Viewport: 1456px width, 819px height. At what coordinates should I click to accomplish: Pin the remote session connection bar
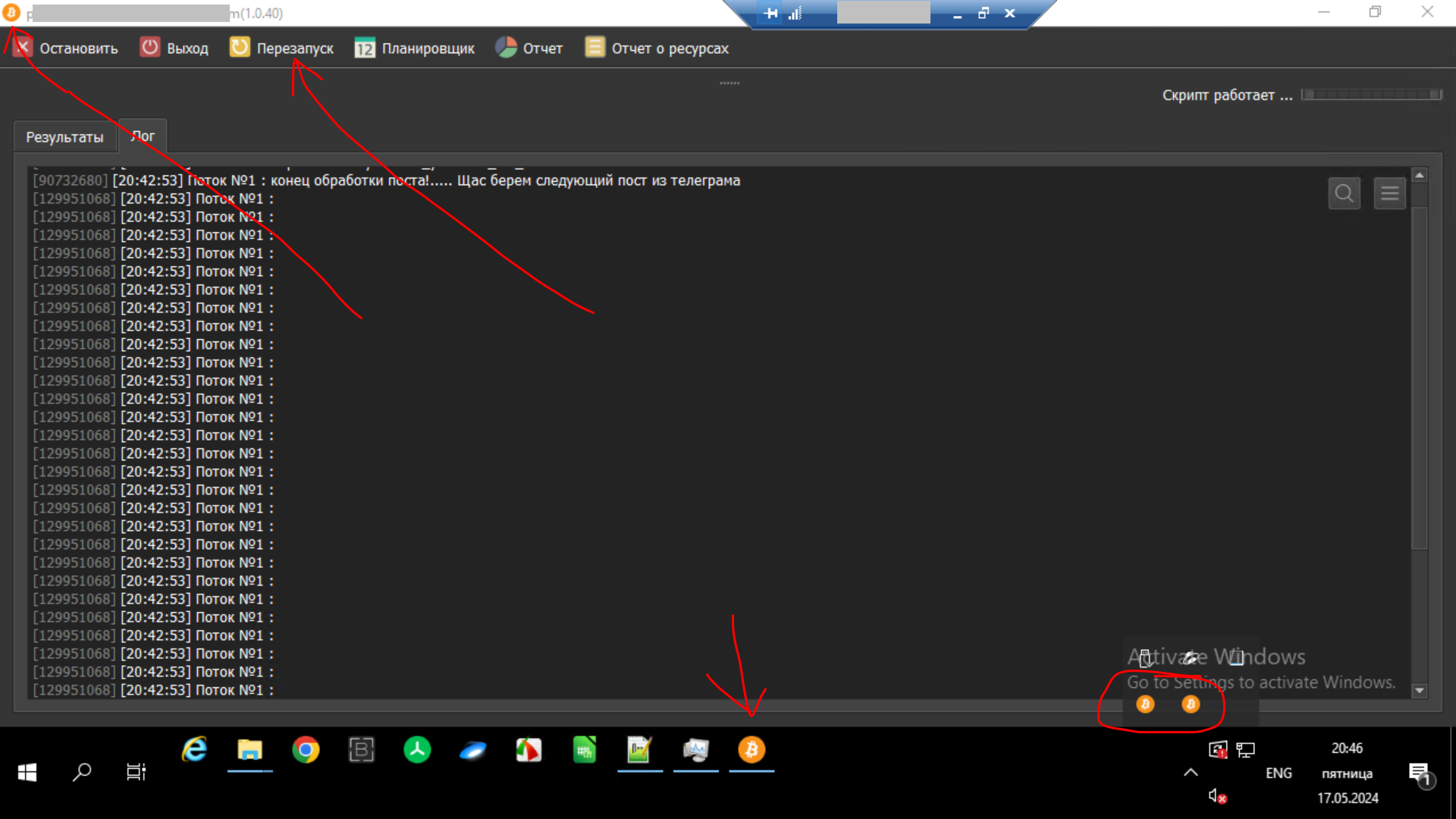[x=770, y=13]
